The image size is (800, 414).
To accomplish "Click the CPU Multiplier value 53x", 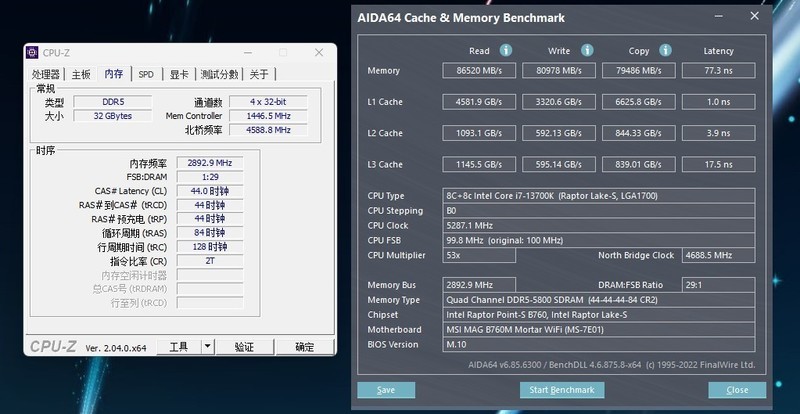I will (x=479, y=255).
